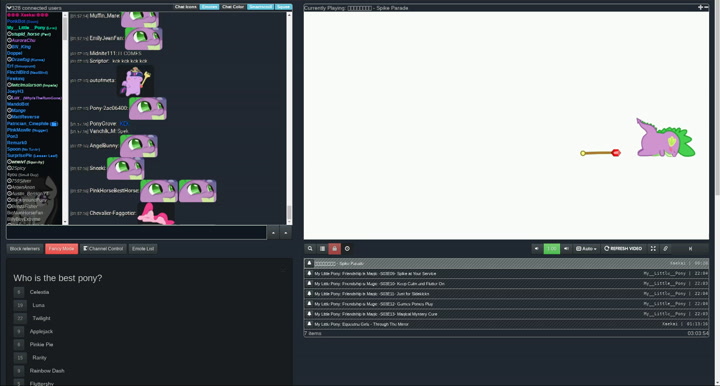Screen dimensions: 720x386
Task: Open the Emote List button
Action: [143, 248]
